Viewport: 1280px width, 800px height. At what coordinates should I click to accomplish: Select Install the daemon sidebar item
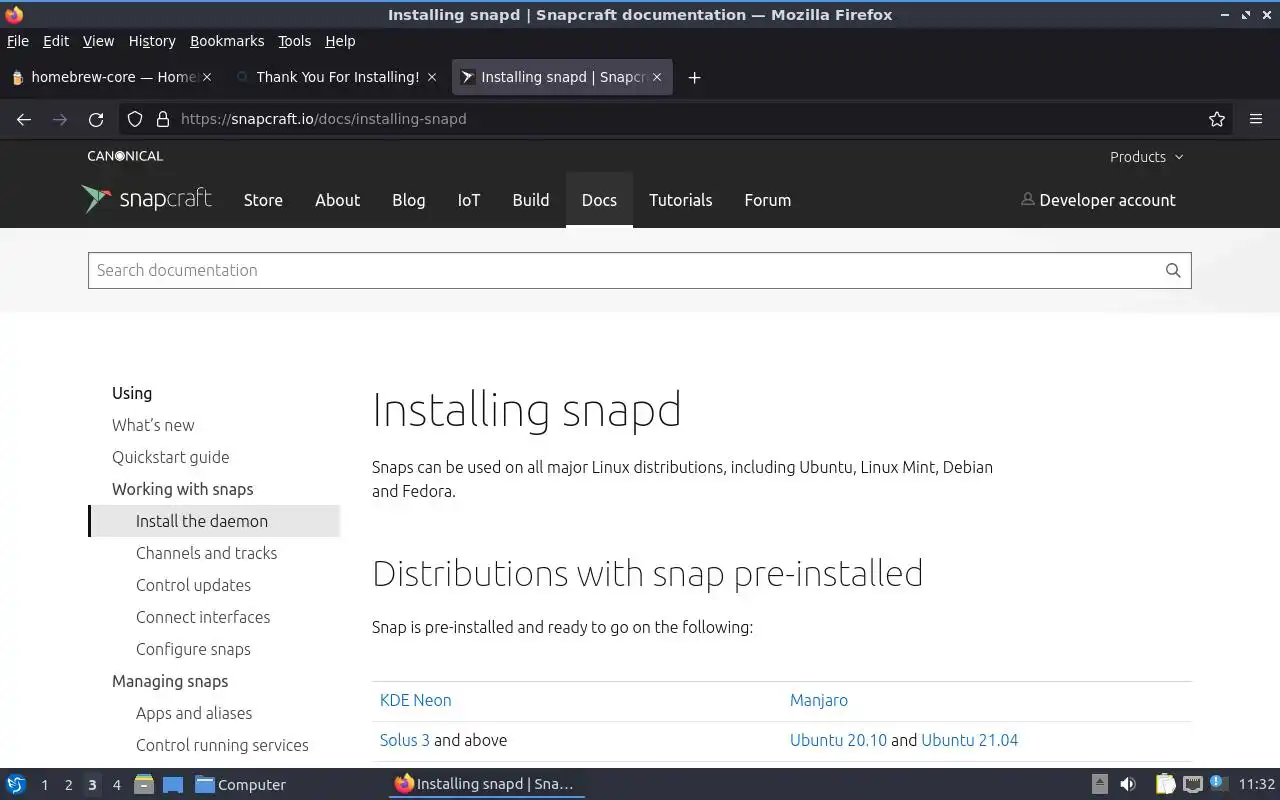tap(214, 521)
